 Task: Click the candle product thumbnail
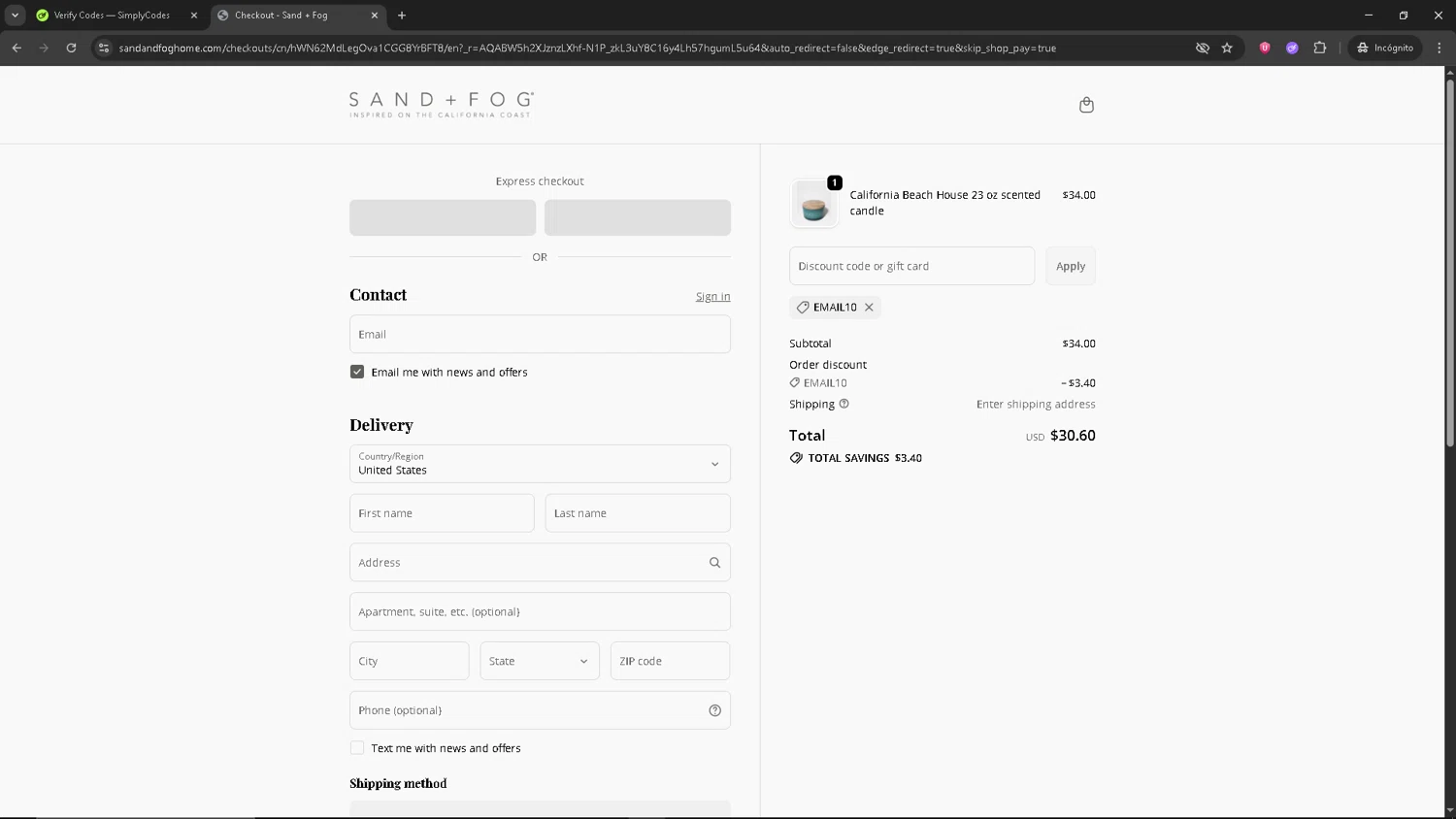tap(814, 204)
